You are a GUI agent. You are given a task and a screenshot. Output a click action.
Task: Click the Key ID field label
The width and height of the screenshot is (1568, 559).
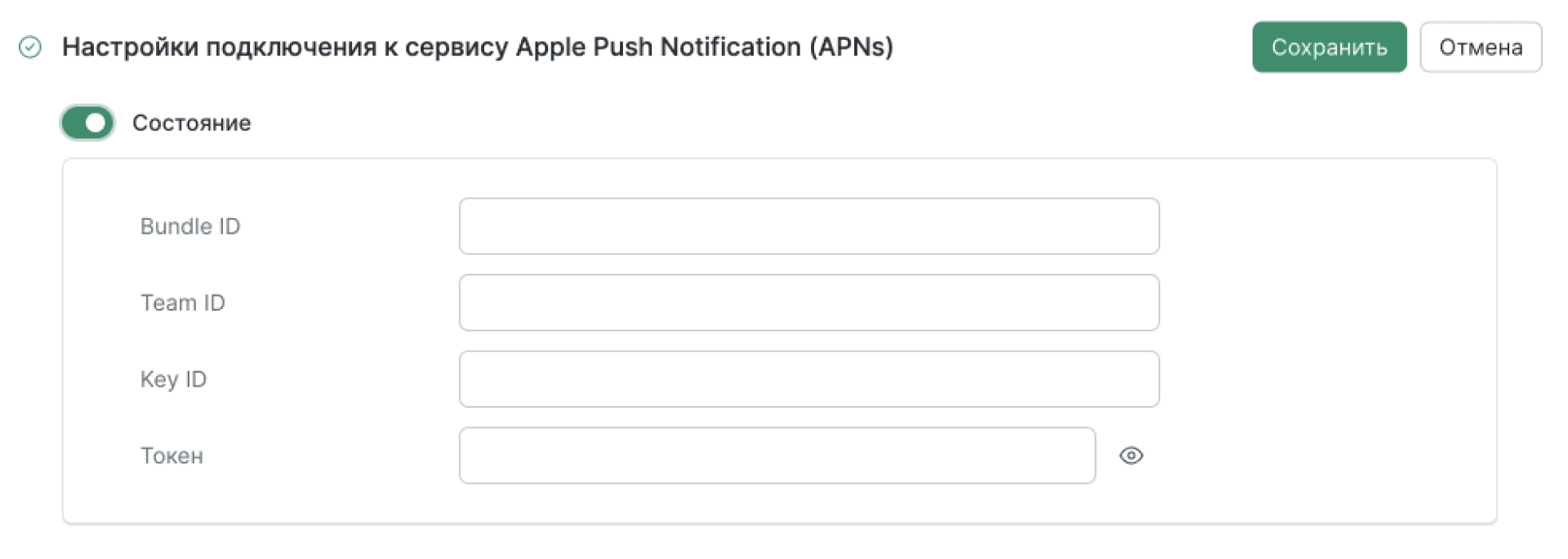point(173,379)
